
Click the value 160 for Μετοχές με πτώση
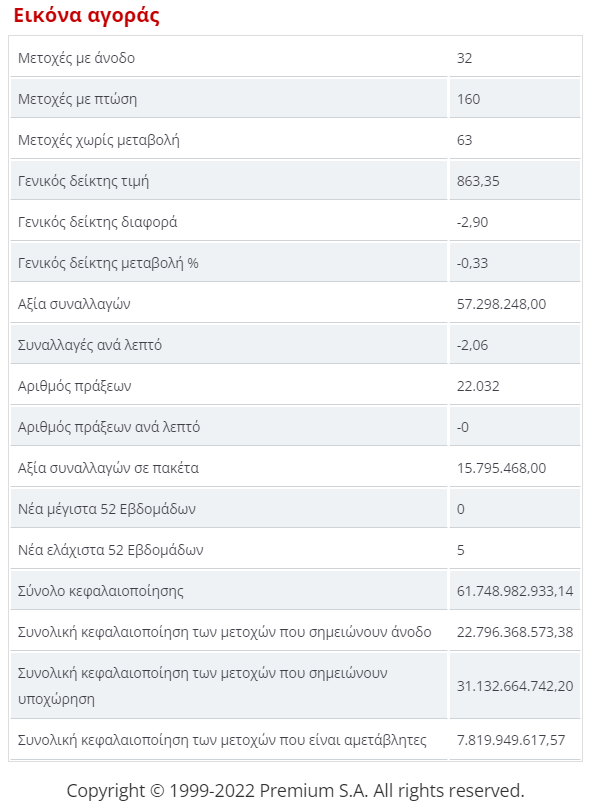[x=468, y=99]
